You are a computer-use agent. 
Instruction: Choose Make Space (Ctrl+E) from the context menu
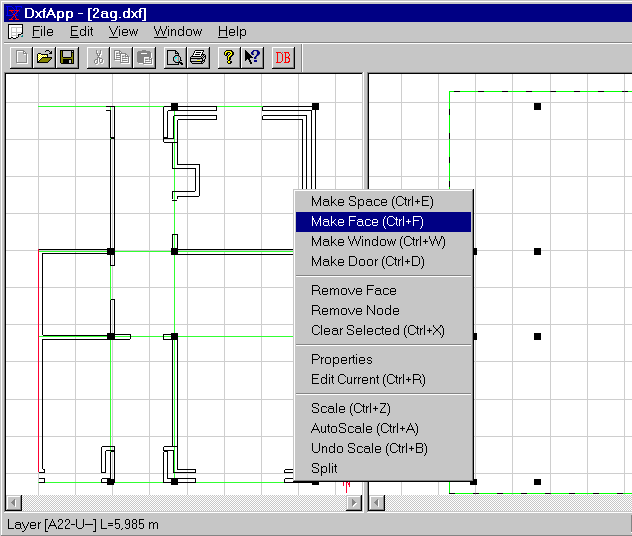(x=383, y=202)
